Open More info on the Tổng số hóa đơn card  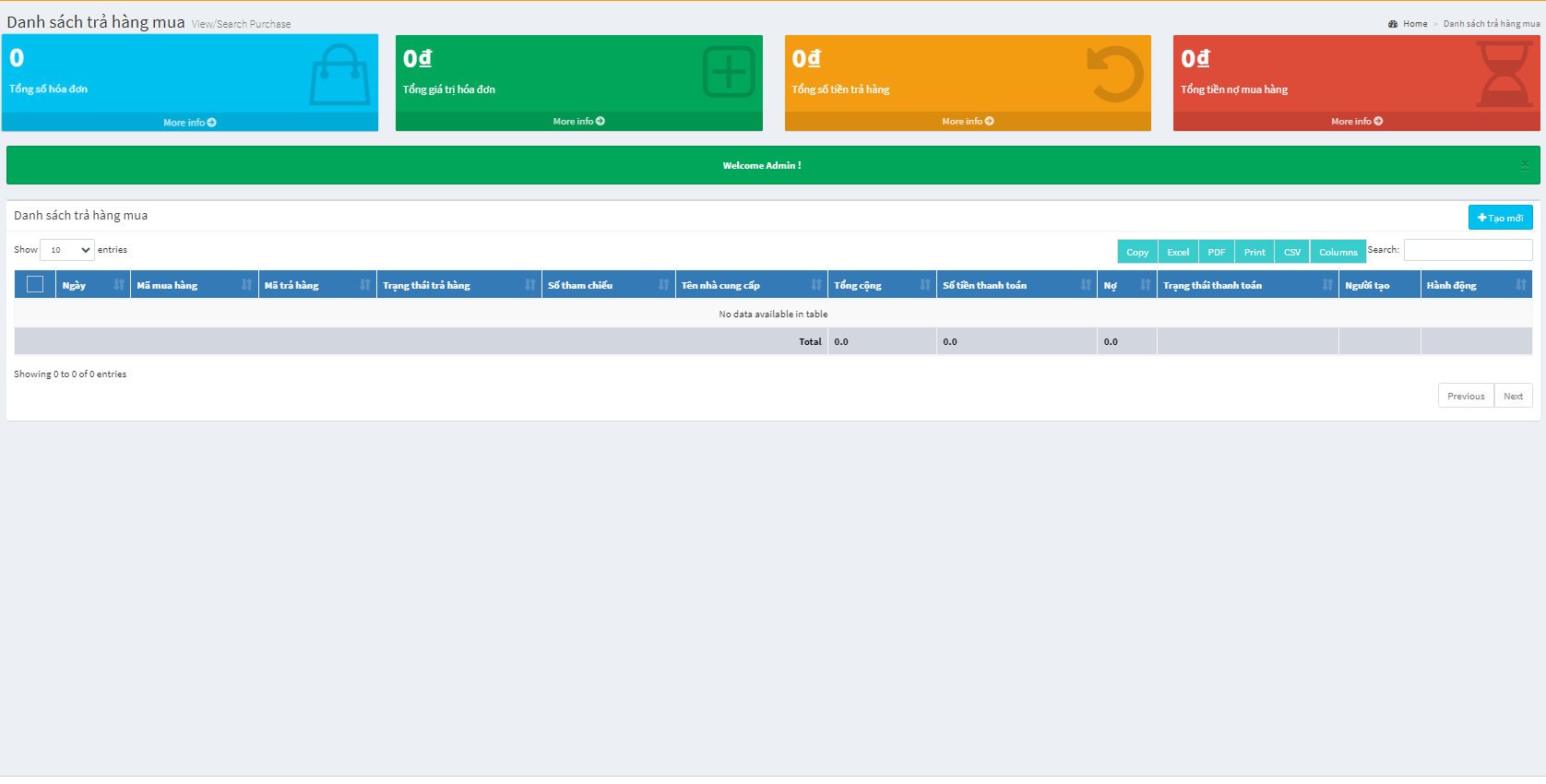pyautogui.click(x=190, y=122)
